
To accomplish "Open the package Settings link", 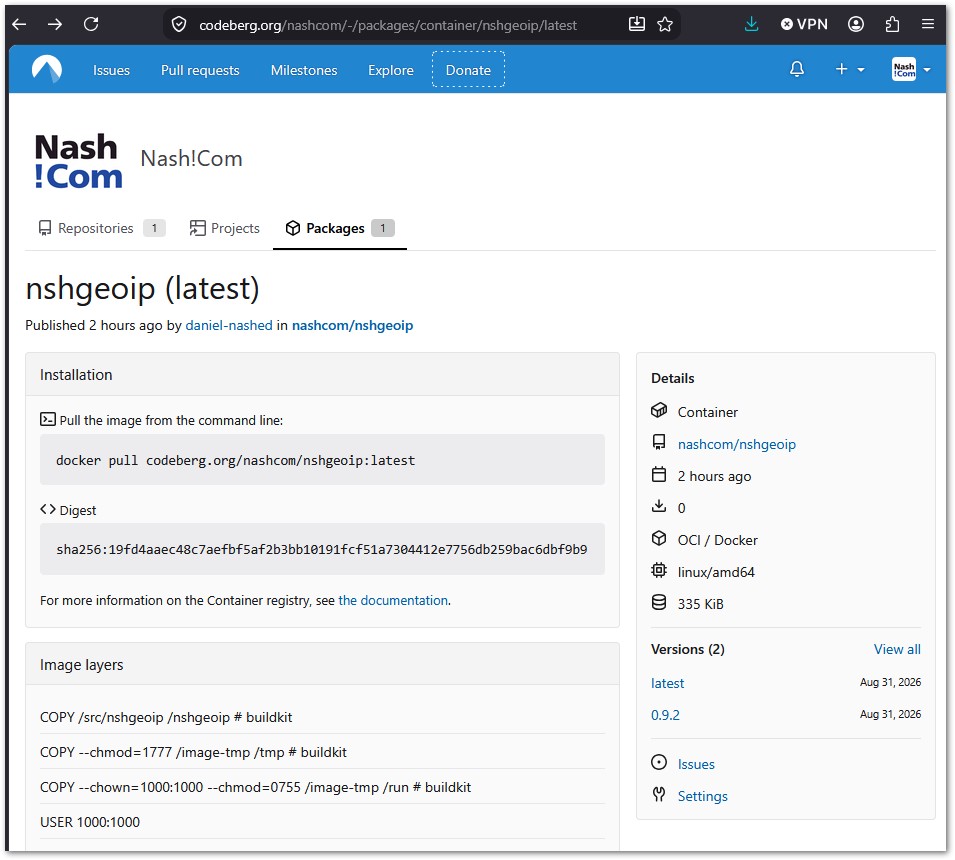I will [x=702, y=796].
